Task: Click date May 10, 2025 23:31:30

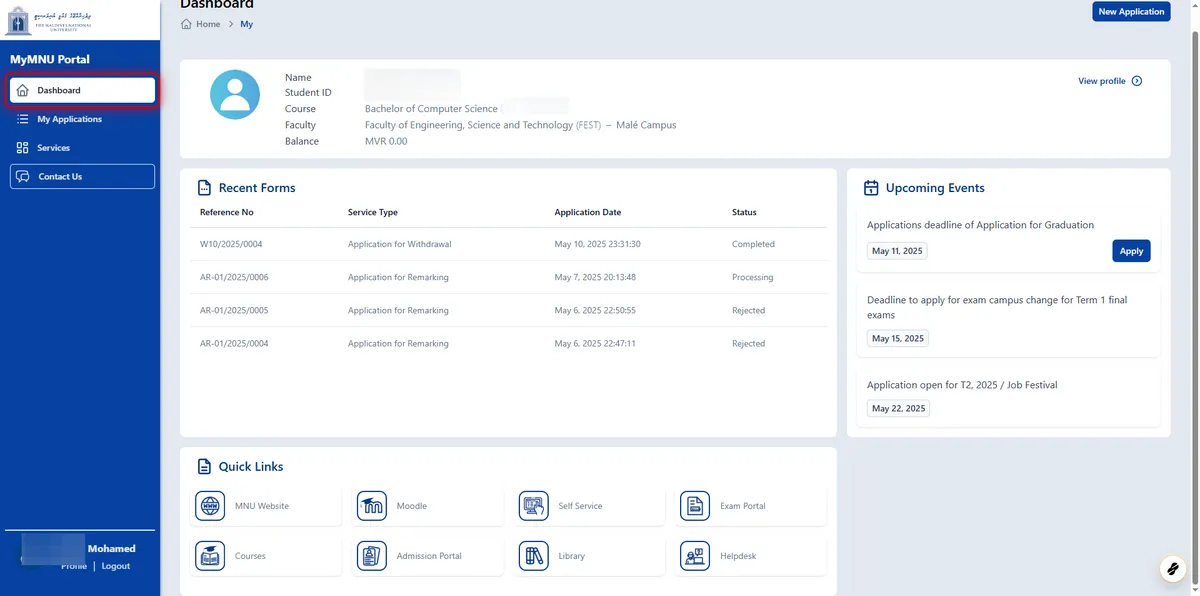Action: (598, 244)
